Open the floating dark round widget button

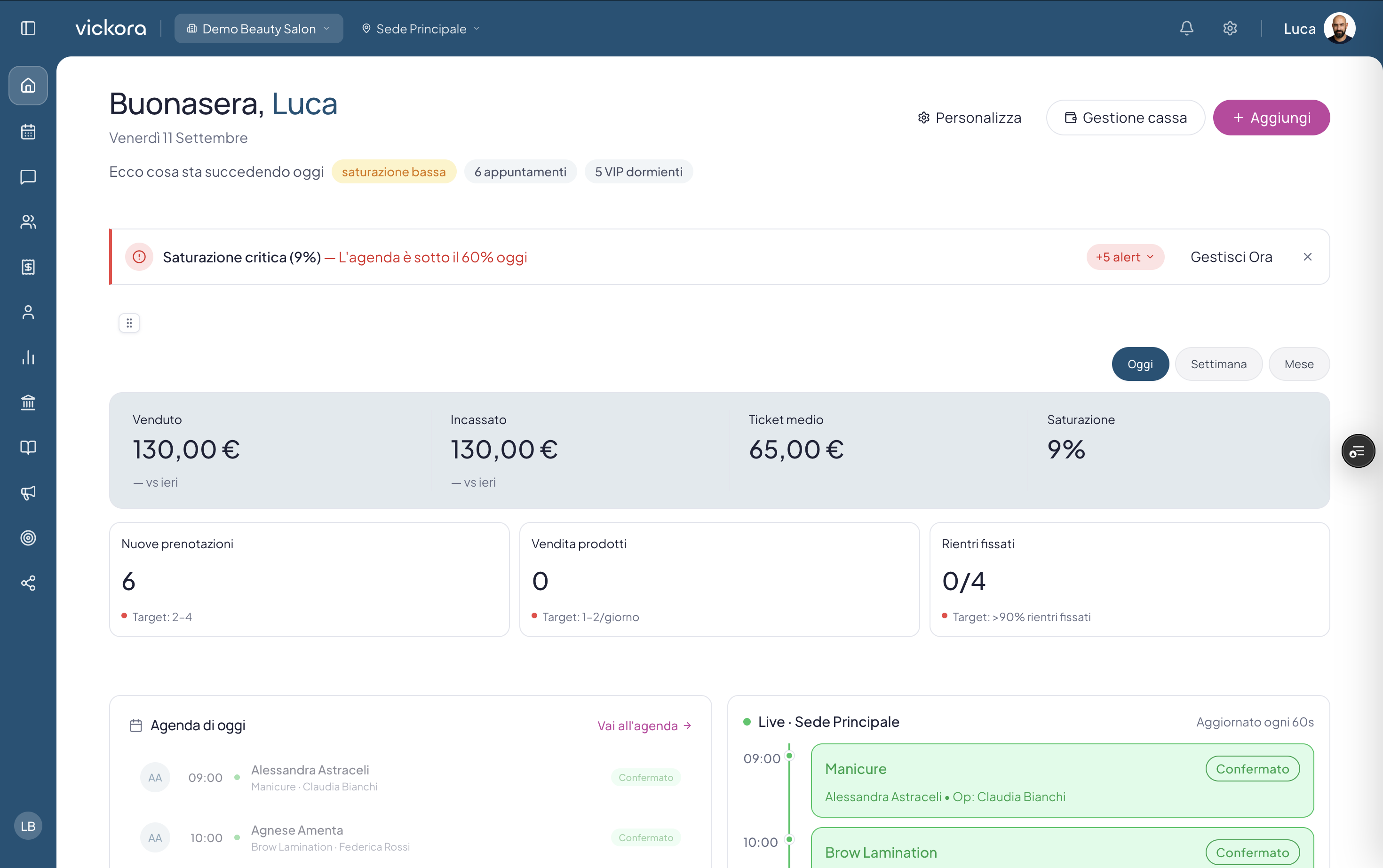pyautogui.click(x=1358, y=451)
